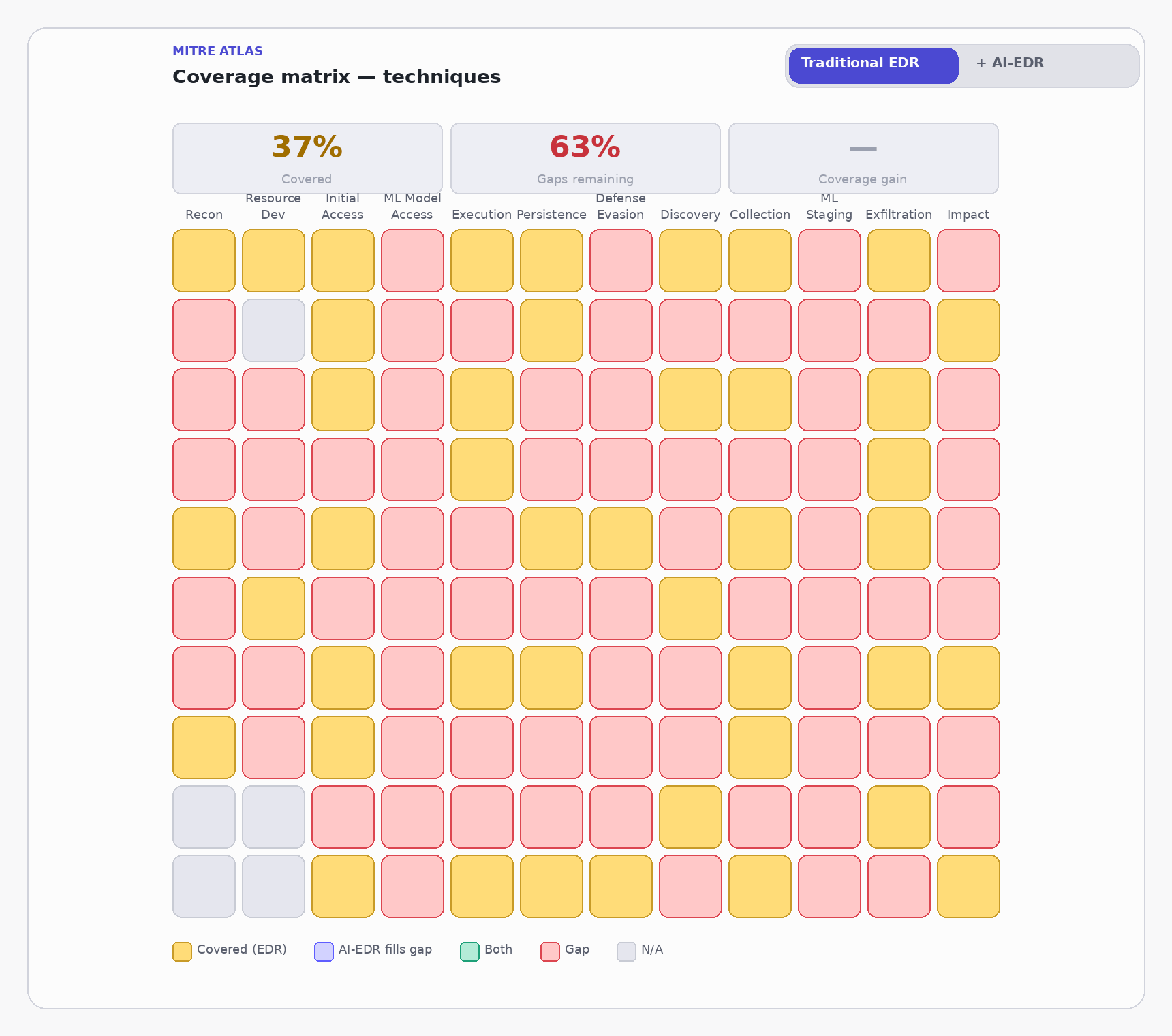Select the top-left Recon coverage cell

click(x=204, y=260)
